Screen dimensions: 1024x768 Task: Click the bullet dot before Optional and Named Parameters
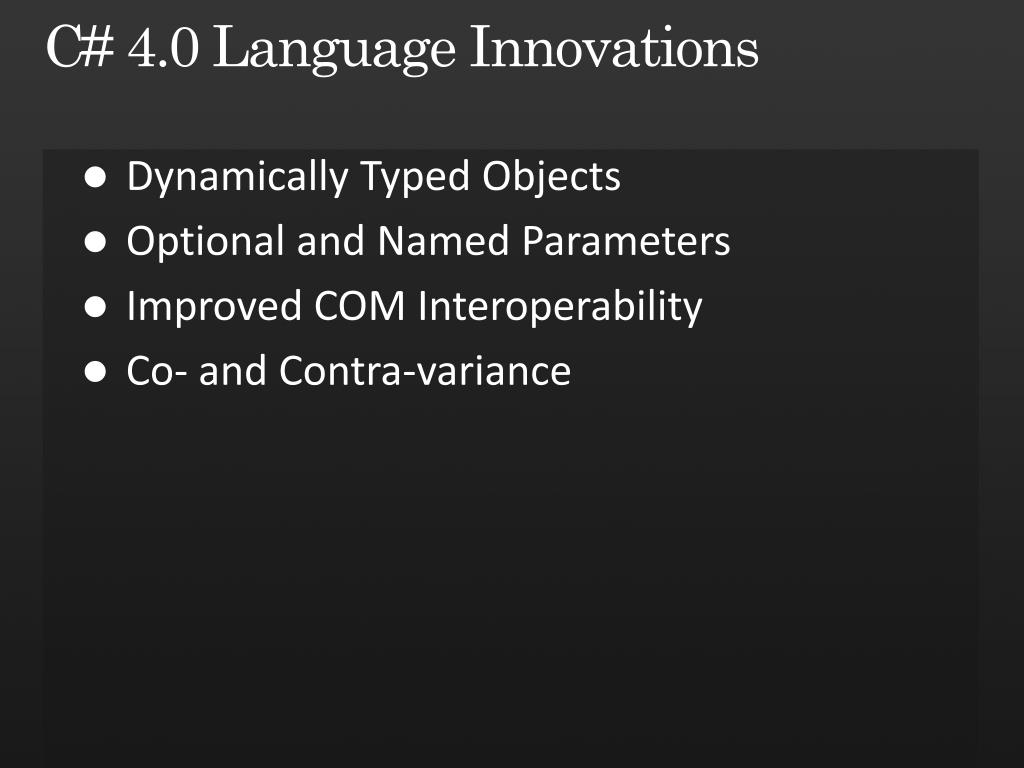click(x=95, y=242)
